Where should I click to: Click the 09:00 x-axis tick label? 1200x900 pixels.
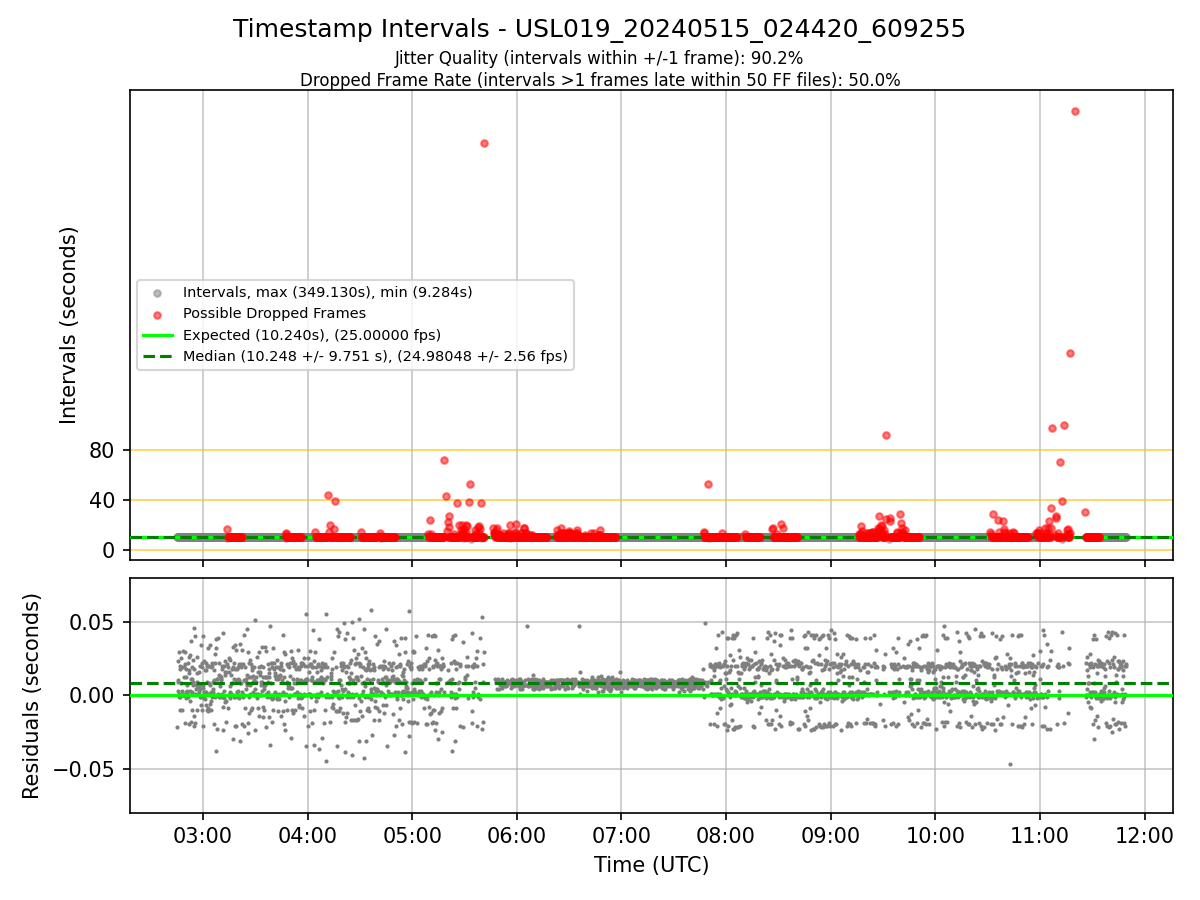(x=830, y=836)
